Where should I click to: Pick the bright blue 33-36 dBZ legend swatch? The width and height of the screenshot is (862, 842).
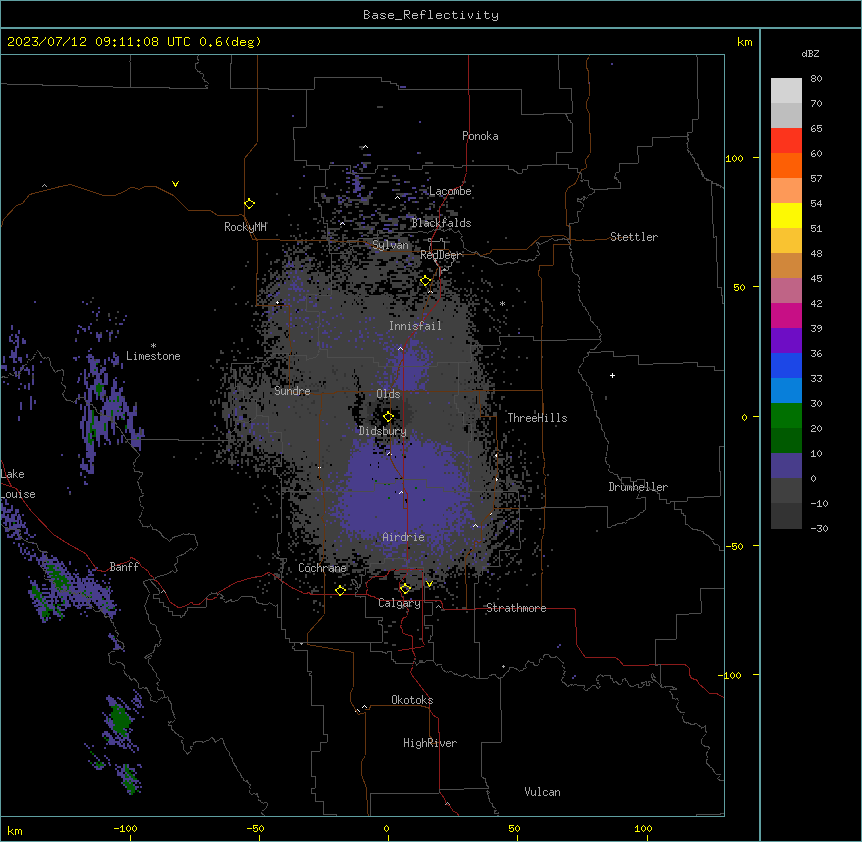click(786, 365)
